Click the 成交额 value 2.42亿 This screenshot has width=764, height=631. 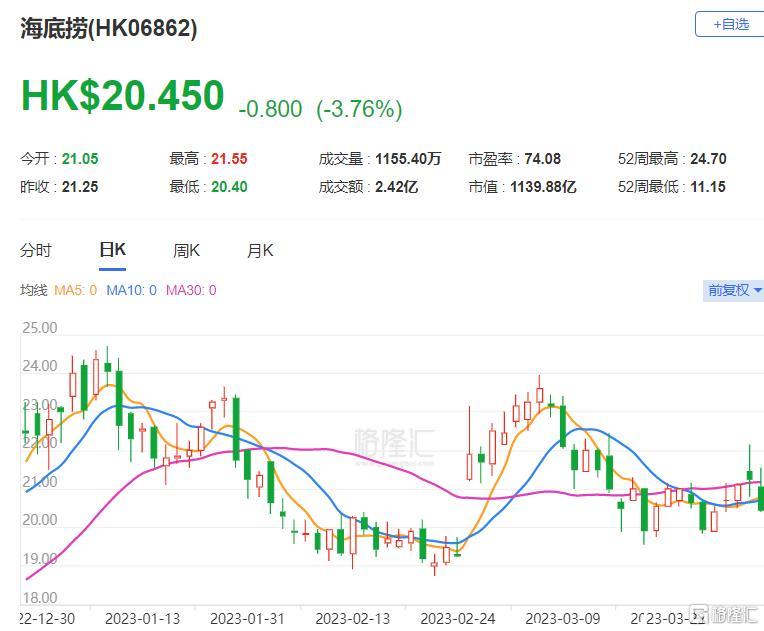[x=397, y=187]
